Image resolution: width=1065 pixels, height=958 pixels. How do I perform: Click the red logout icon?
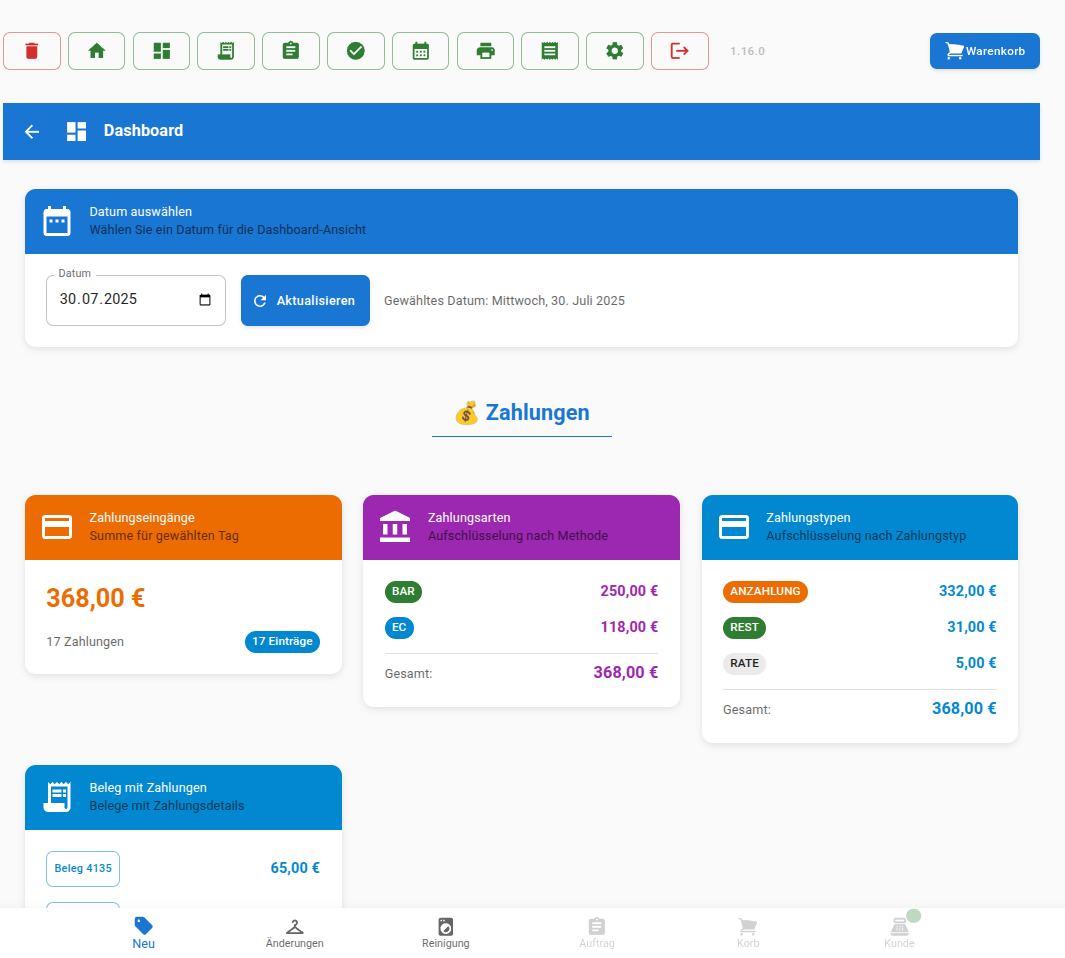(680, 51)
